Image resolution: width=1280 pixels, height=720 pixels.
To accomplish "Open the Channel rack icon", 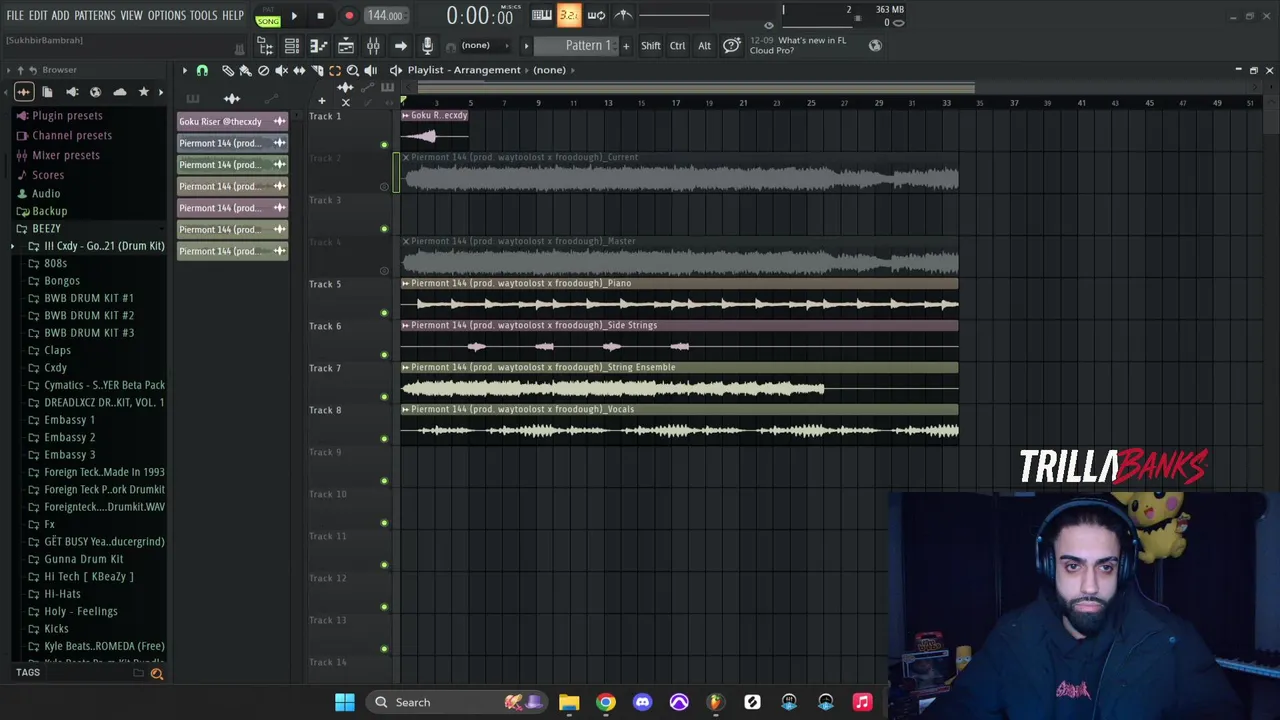I will point(291,45).
